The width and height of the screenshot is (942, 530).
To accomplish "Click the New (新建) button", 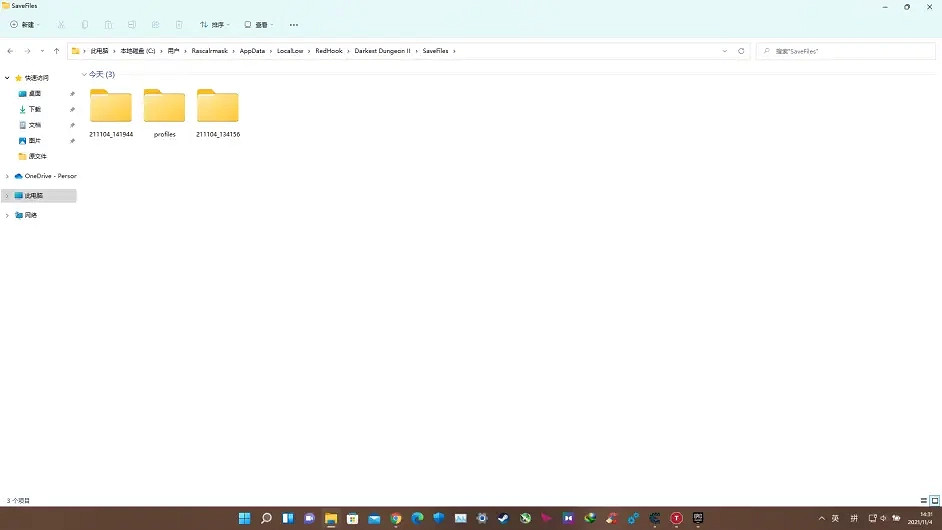I will 25,24.
